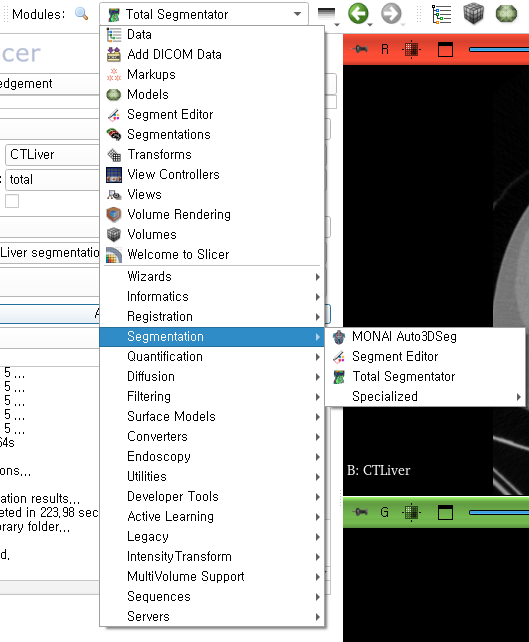Expand the Wizards submenu
The width and height of the screenshot is (529, 642).
[x=212, y=277]
